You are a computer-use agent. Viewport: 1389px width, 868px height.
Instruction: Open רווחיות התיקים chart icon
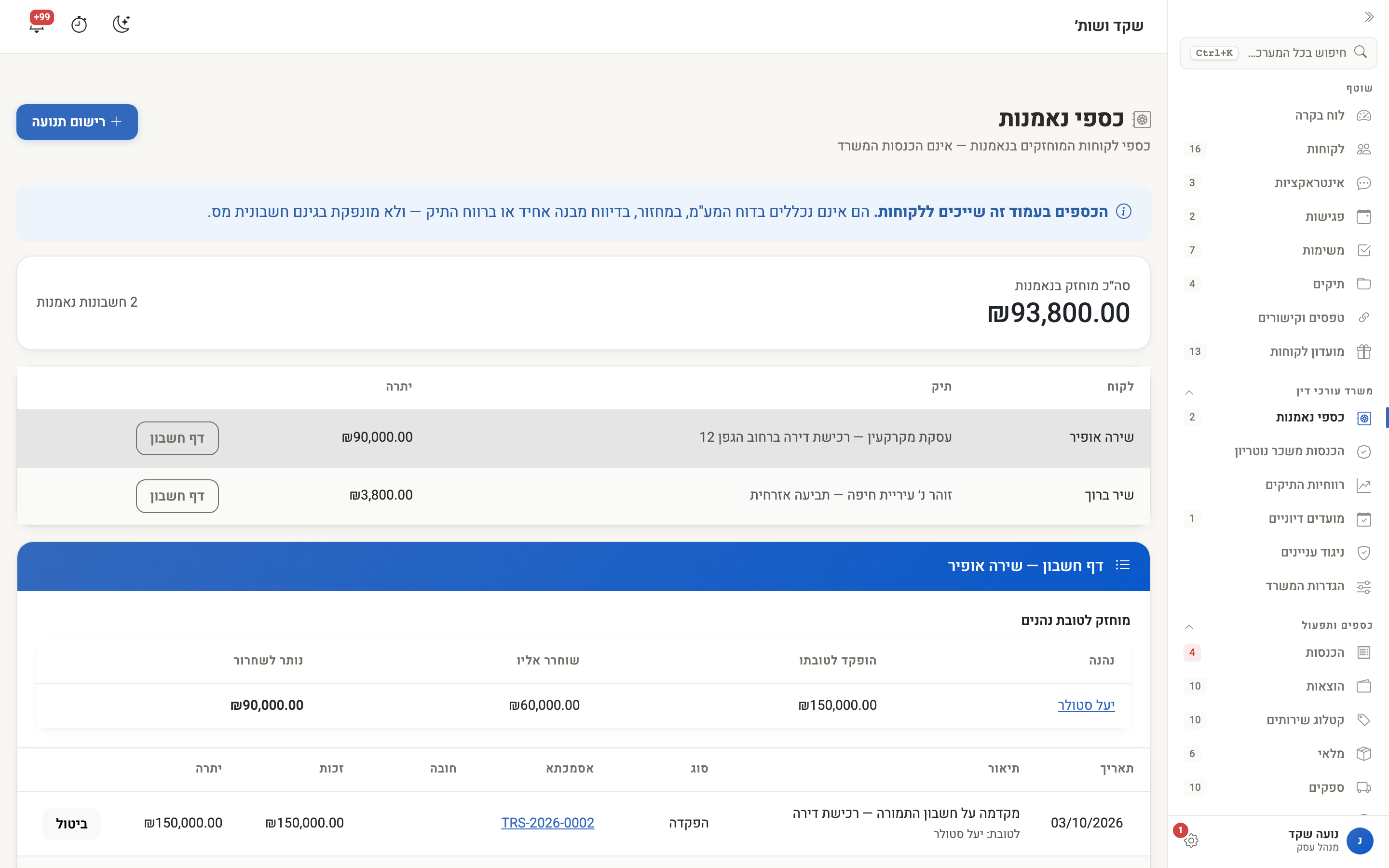pyautogui.click(x=1364, y=485)
